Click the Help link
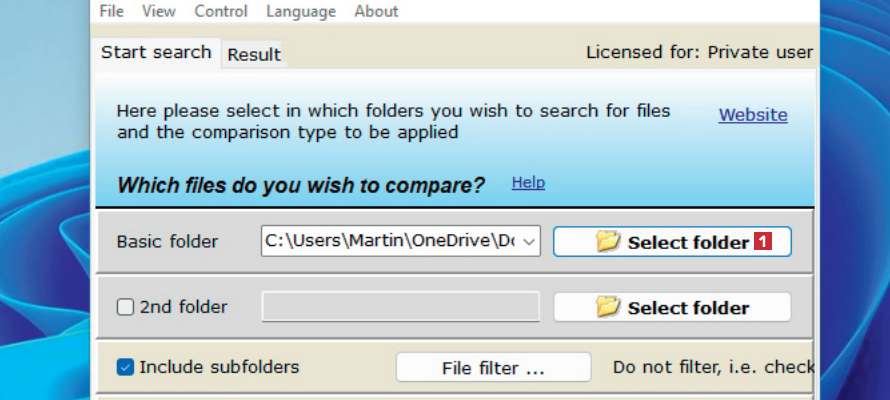 (x=528, y=183)
